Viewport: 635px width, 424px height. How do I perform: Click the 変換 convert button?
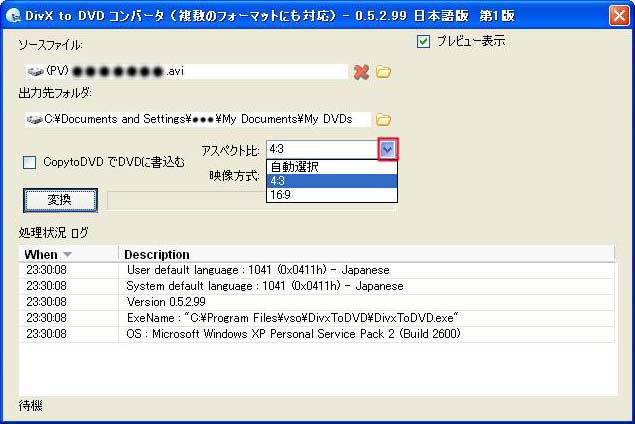tap(60, 200)
